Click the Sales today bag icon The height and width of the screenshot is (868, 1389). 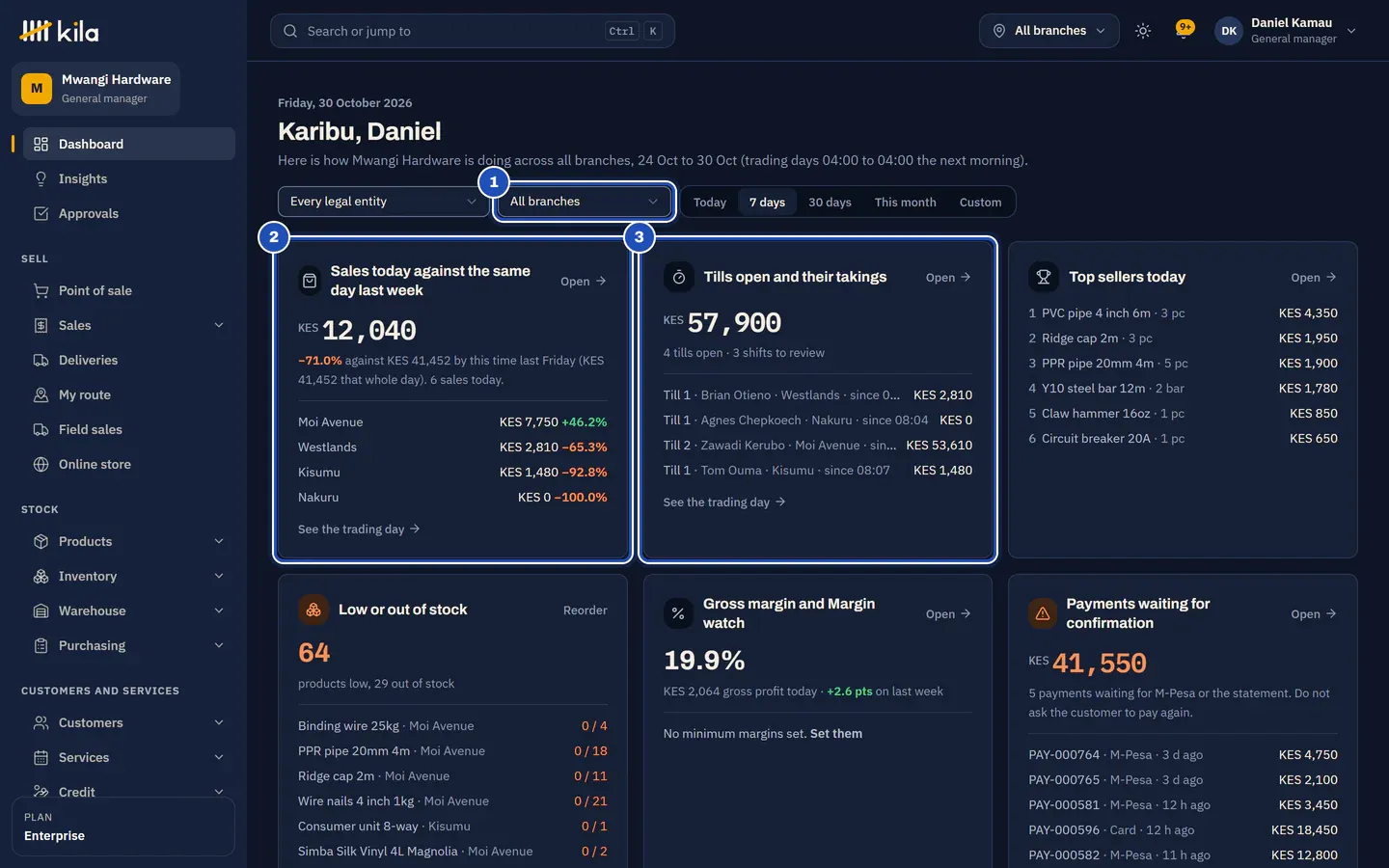click(x=310, y=281)
